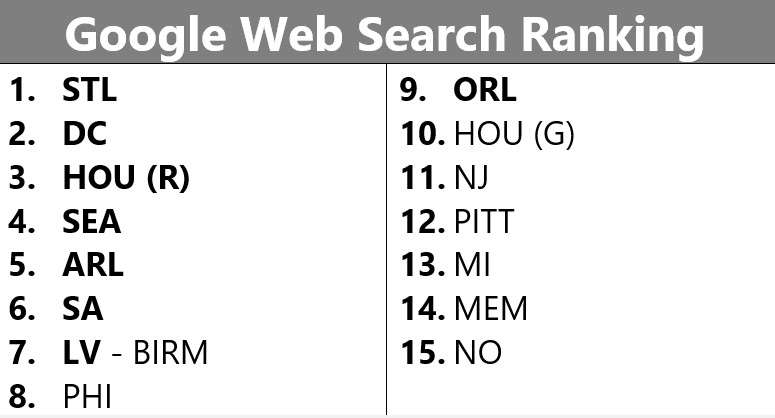The width and height of the screenshot is (775, 418).
Task: Select HOU (G) at rank ten
Action: [515, 134]
